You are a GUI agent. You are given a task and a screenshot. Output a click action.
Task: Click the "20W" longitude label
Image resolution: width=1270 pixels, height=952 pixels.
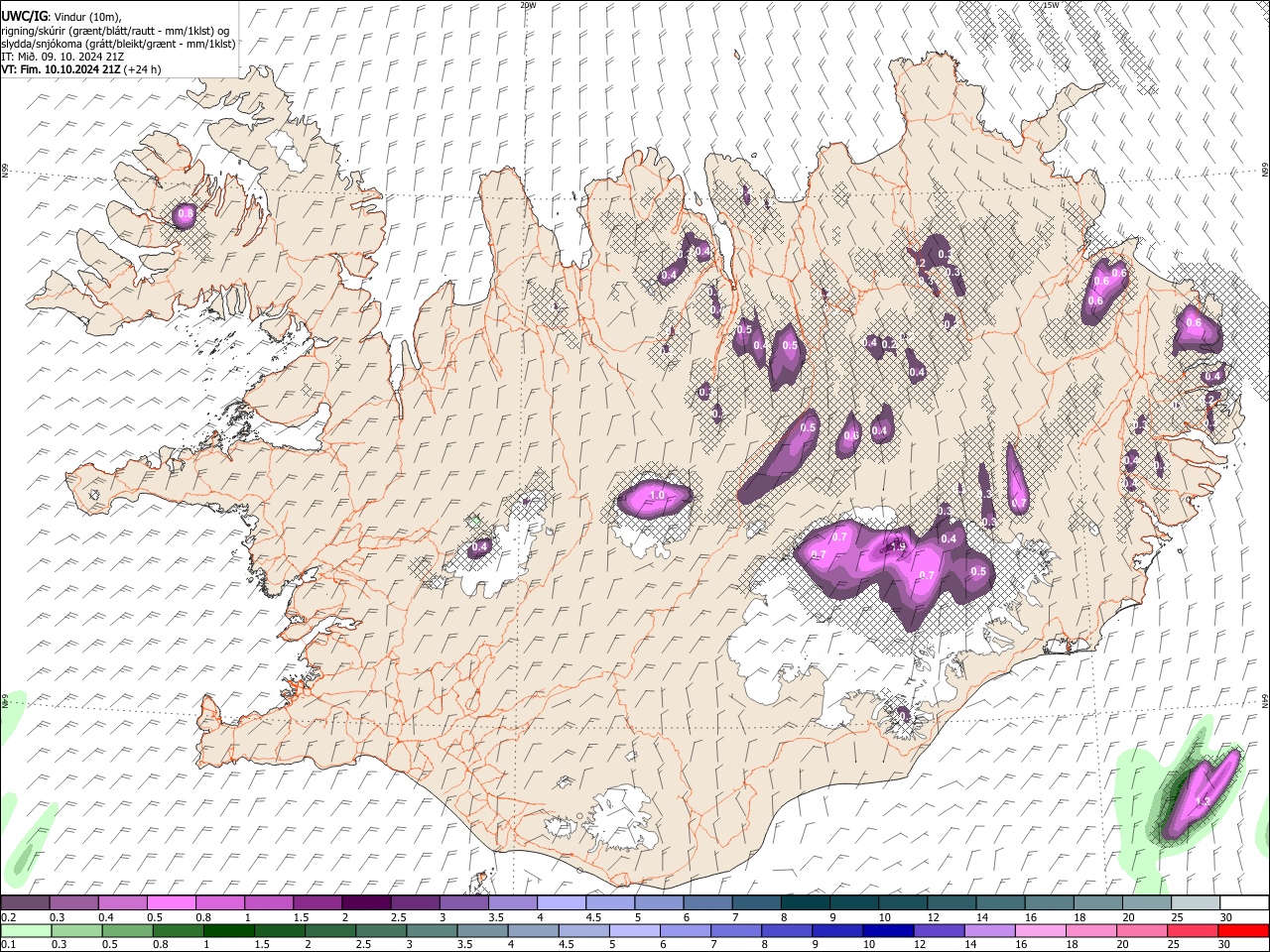pos(528,5)
